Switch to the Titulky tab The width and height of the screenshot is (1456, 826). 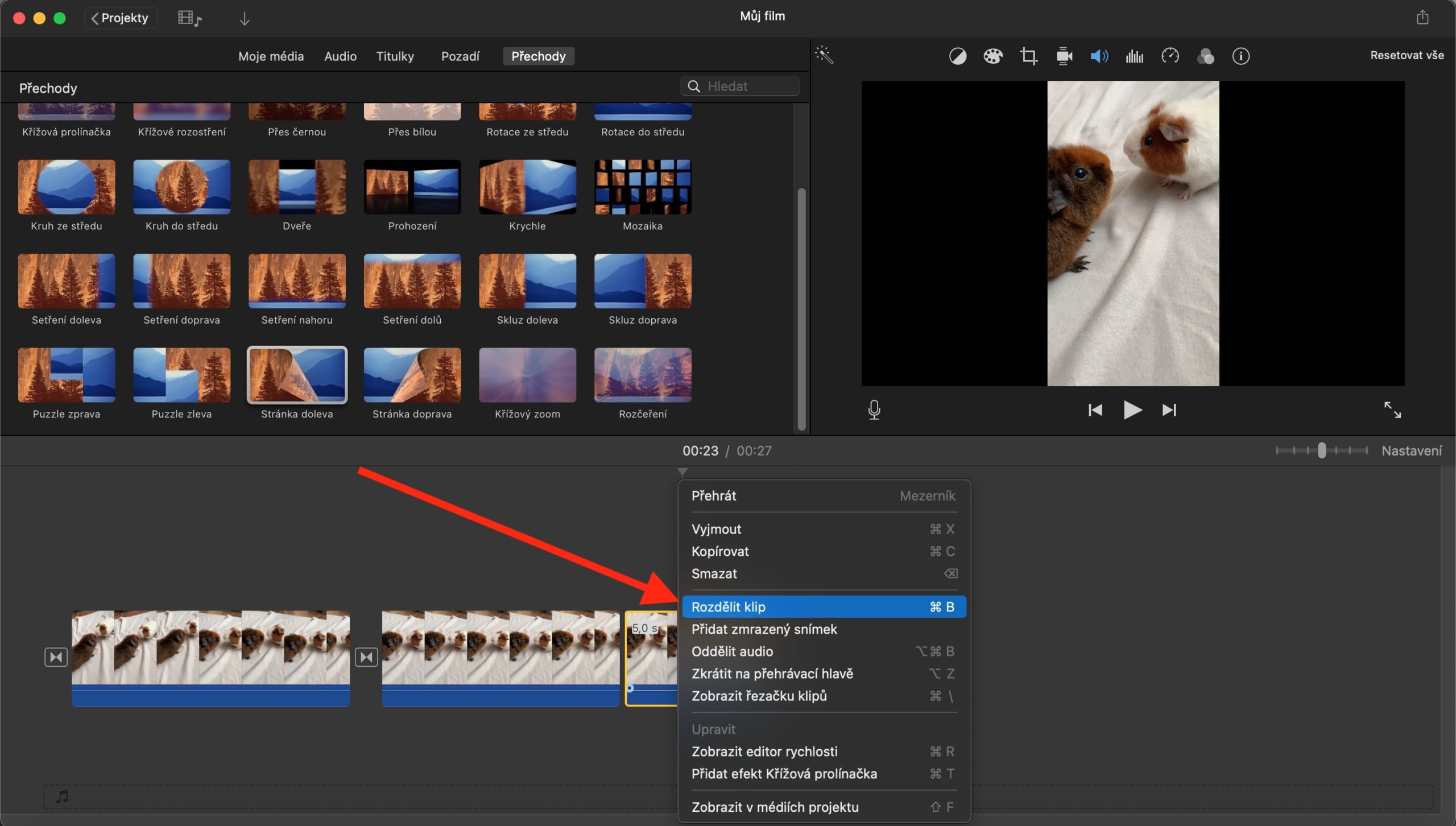click(x=395, y=56)
